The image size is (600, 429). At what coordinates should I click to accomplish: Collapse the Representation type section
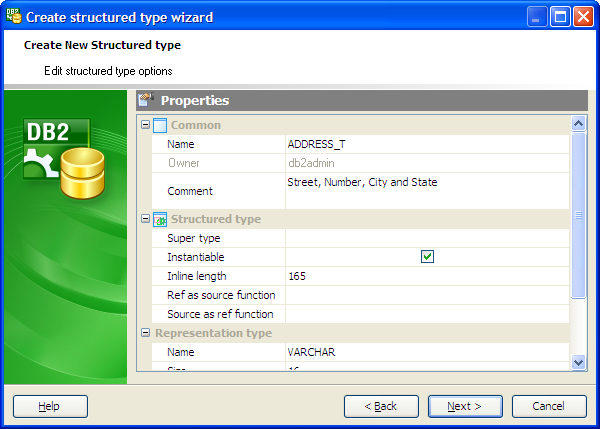(x=145, y=333)
